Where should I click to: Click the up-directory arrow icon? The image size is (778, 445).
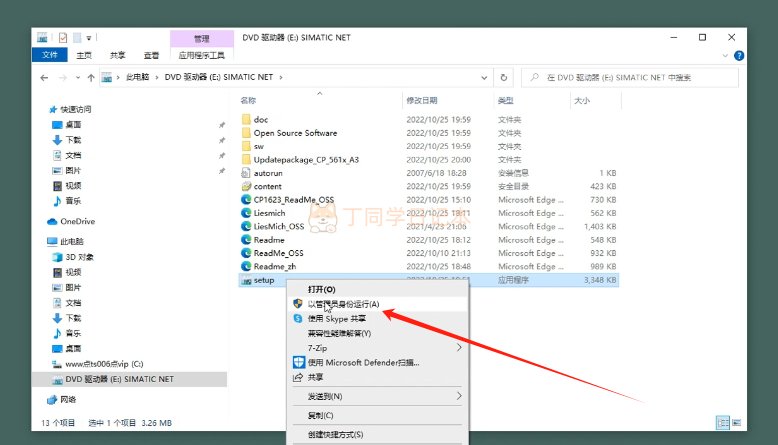point(91,77)
